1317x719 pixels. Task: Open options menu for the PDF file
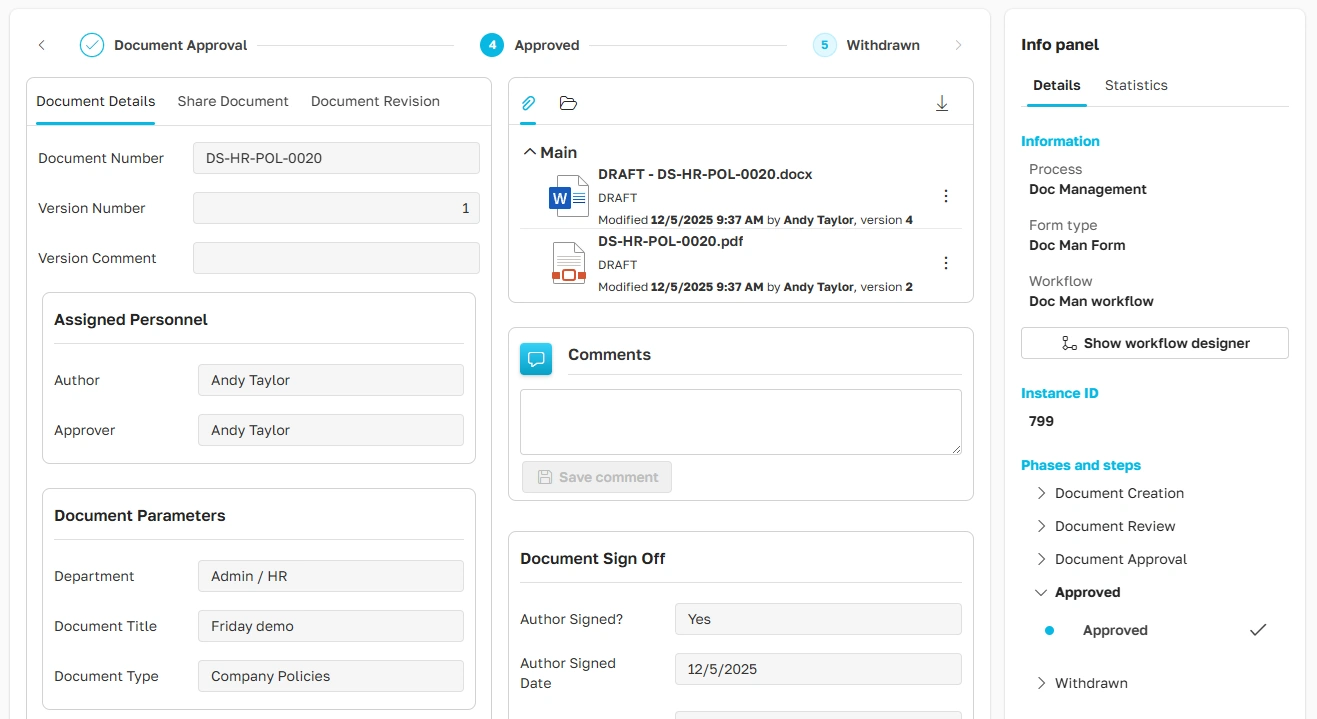tap(946, 262)
